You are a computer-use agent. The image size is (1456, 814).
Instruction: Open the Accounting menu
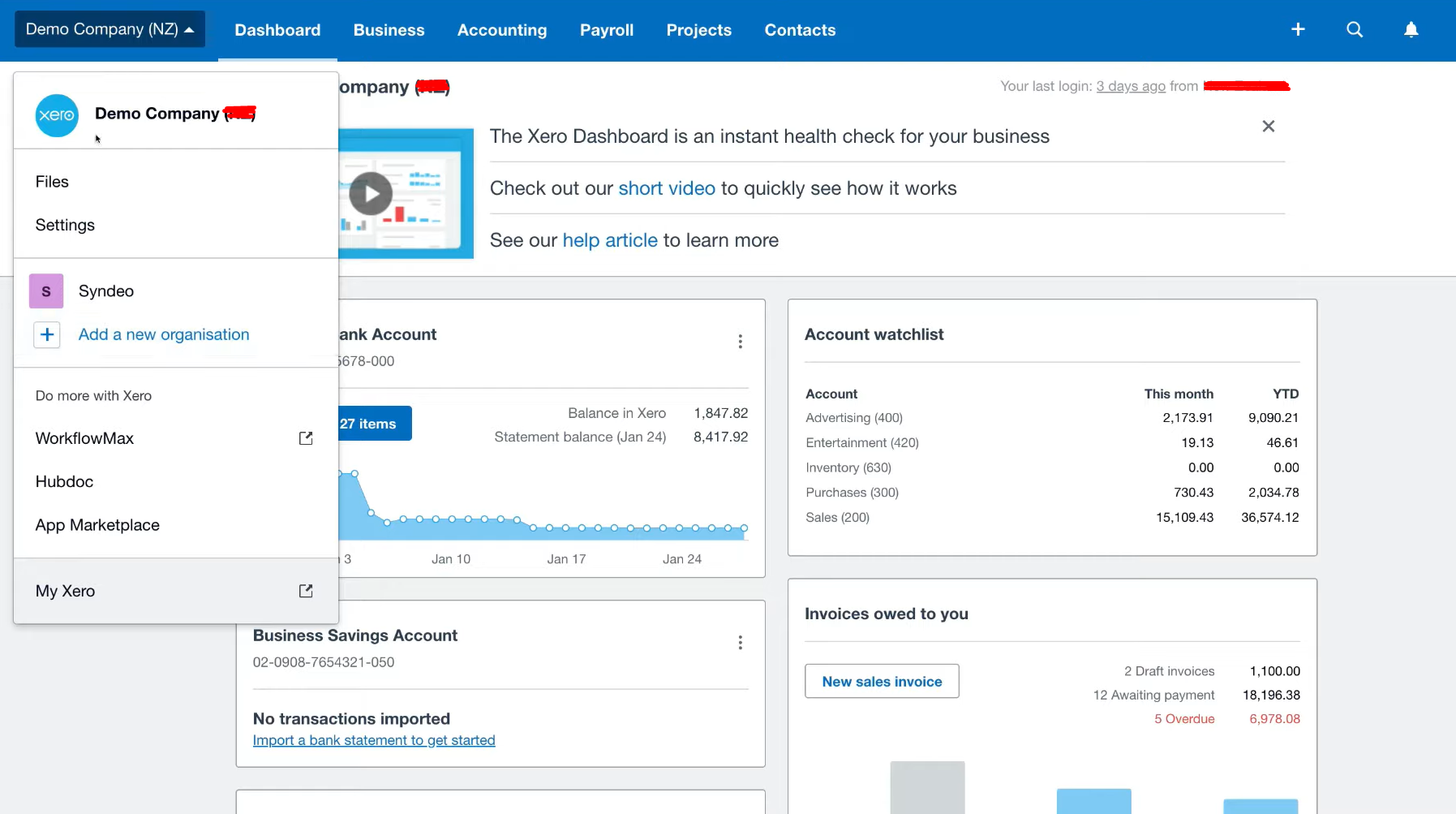point(501,30)
